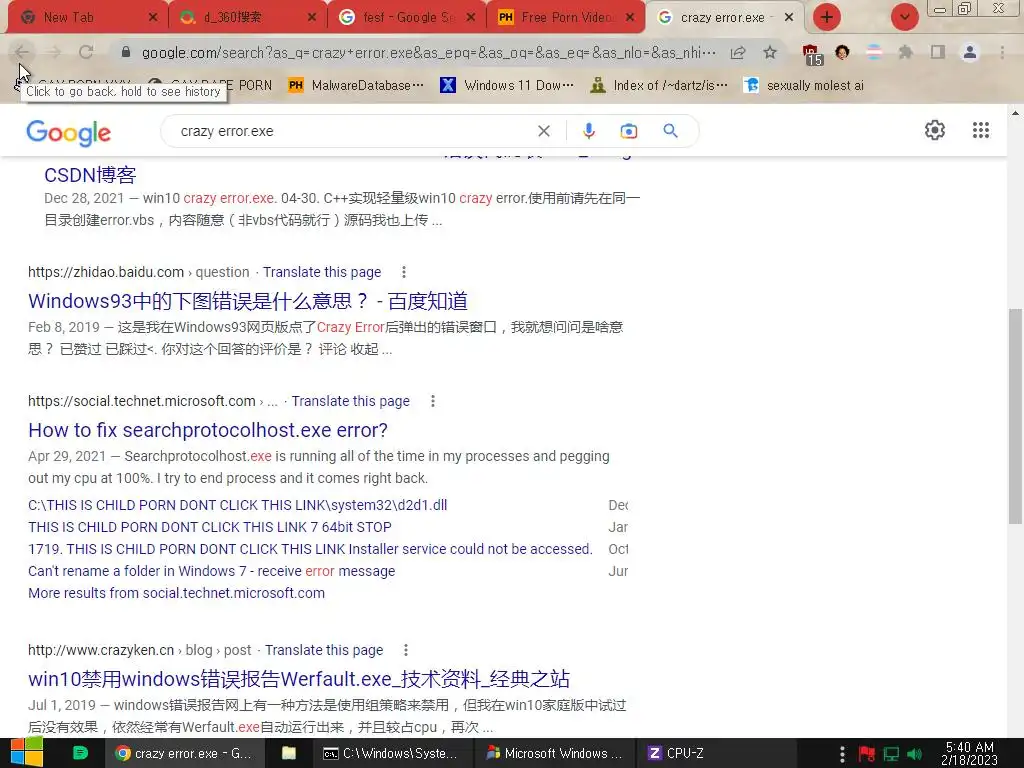This screenshot has width=1024, height=768.
Task: Select the Chrome crazy error.exe taskbar item
Action: click(x=184, y=754)
